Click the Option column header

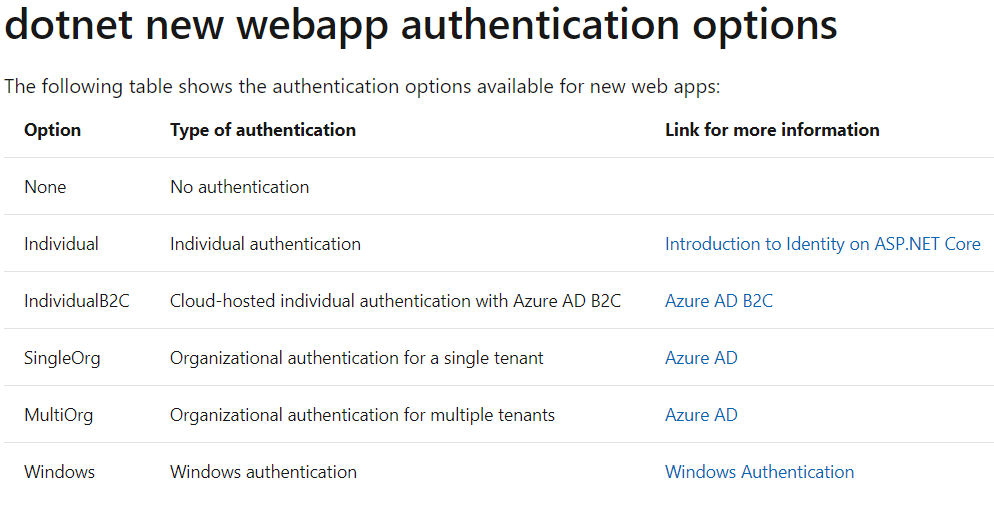52,130
